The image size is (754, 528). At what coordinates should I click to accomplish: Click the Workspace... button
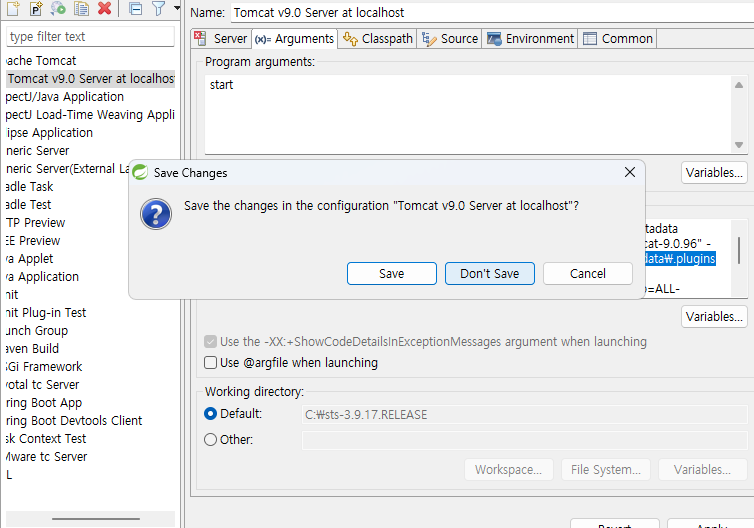point(508,469)
